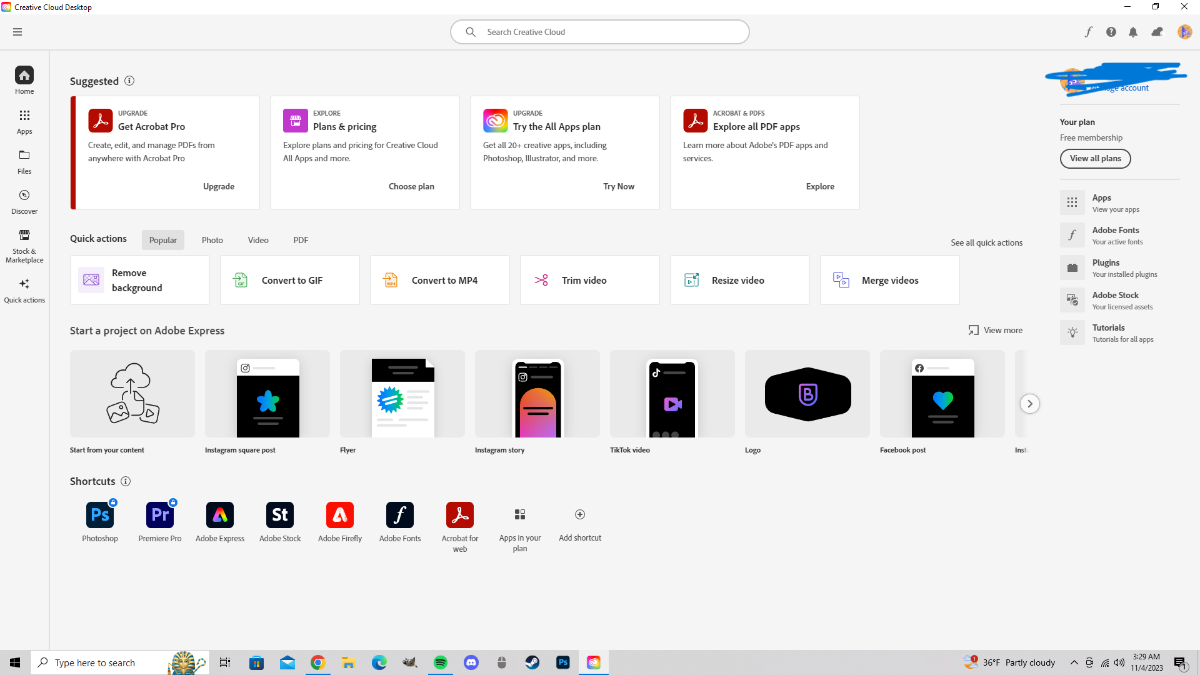Show info next to Suggested heading

[x=129, y=81]
